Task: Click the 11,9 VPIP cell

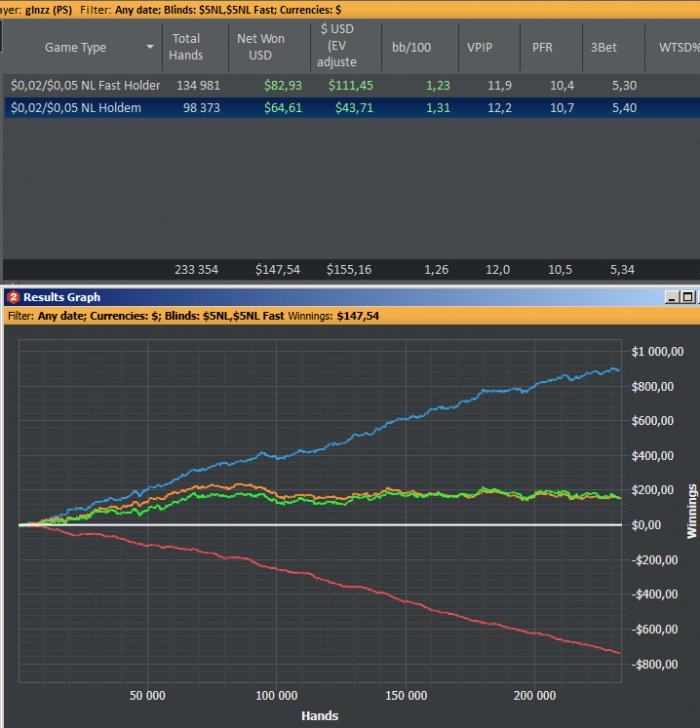Action: tap(499, 85)
